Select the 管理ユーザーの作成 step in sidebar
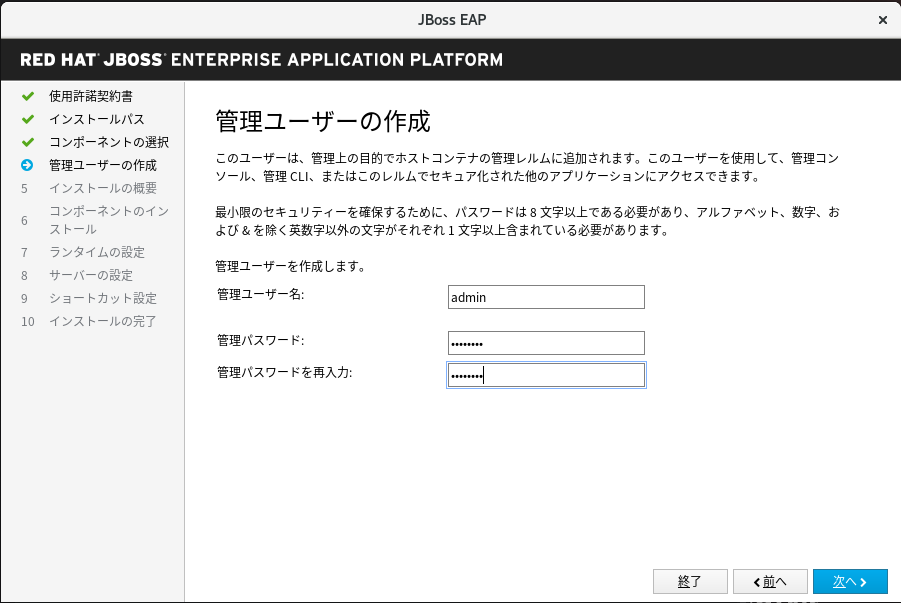 point(103,165)
